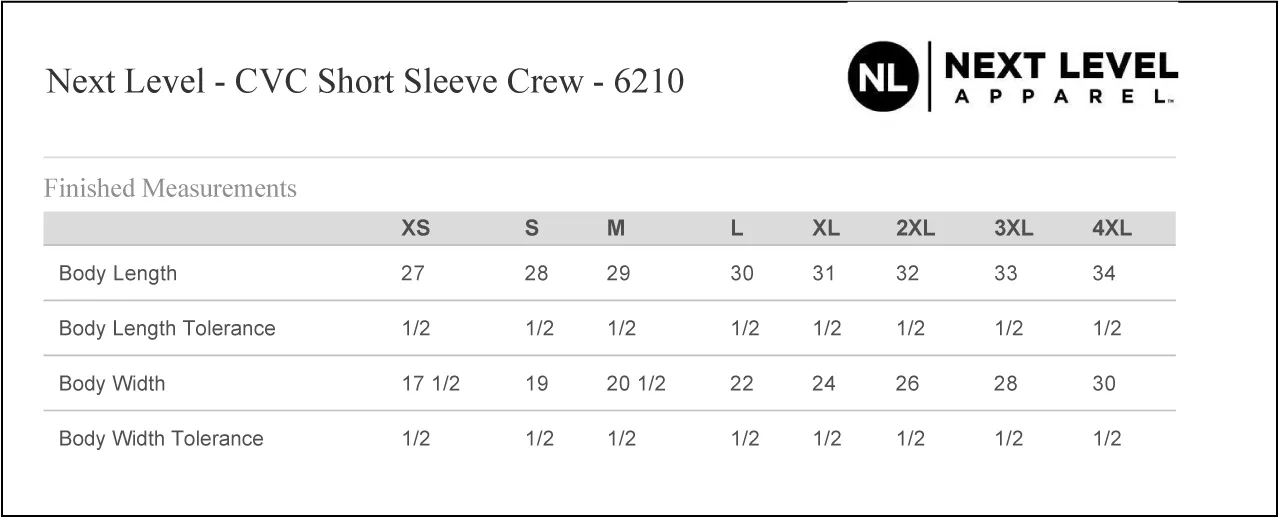Select the 2XL size column header
This screenshot has height=517, width=1279.
[x=915, y=228]
